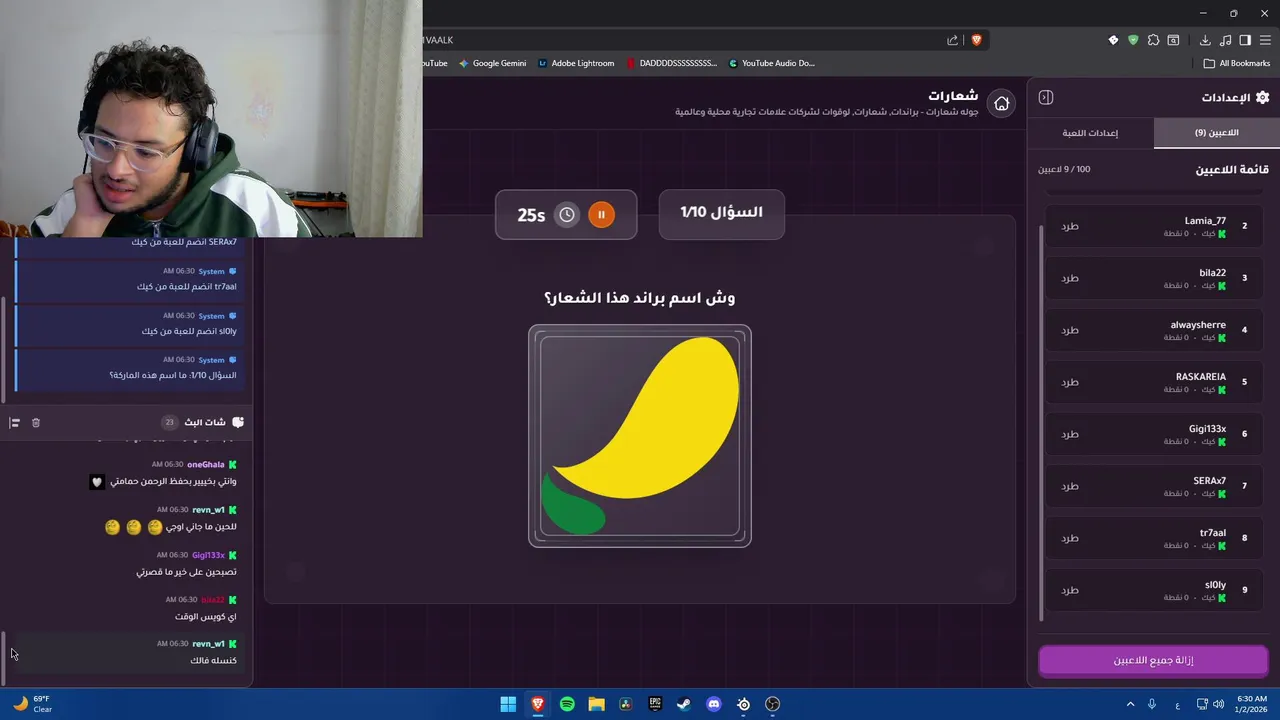The image size is (1280, 720).
Task: Kick player bila22 with طرد
Action: (1070, 278)
